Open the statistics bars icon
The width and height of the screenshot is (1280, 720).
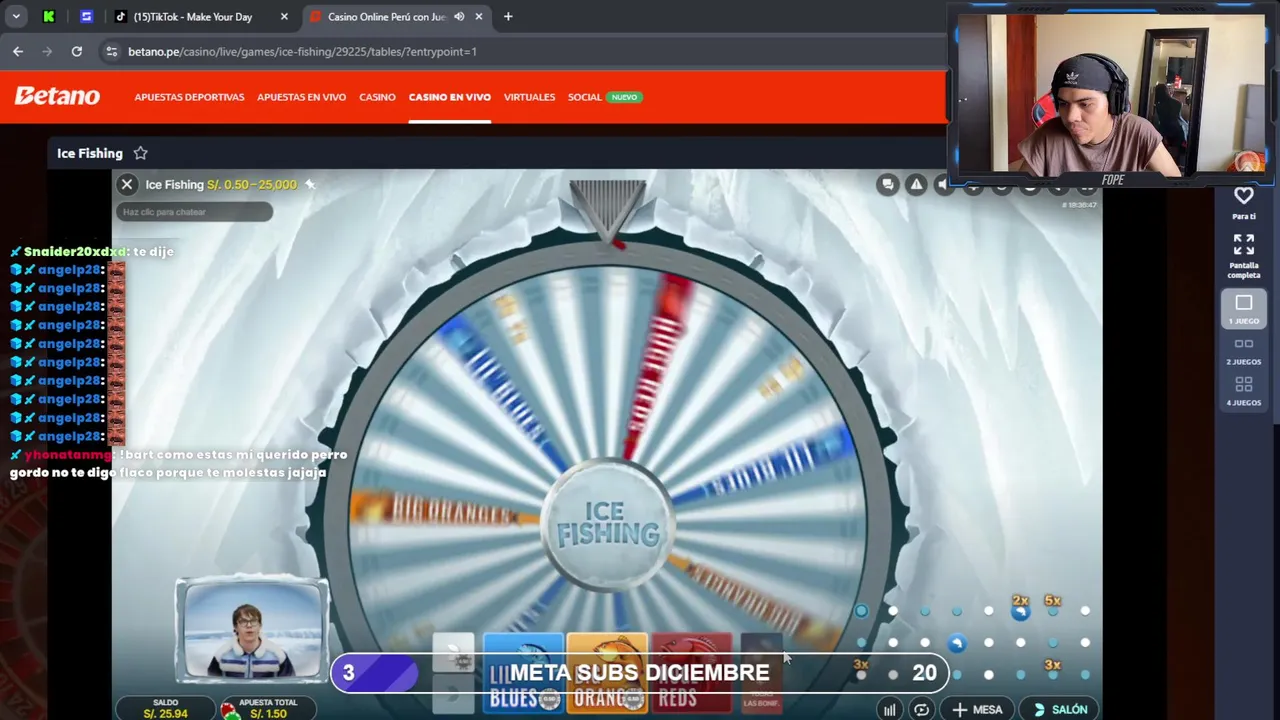[x=889, y=710]
